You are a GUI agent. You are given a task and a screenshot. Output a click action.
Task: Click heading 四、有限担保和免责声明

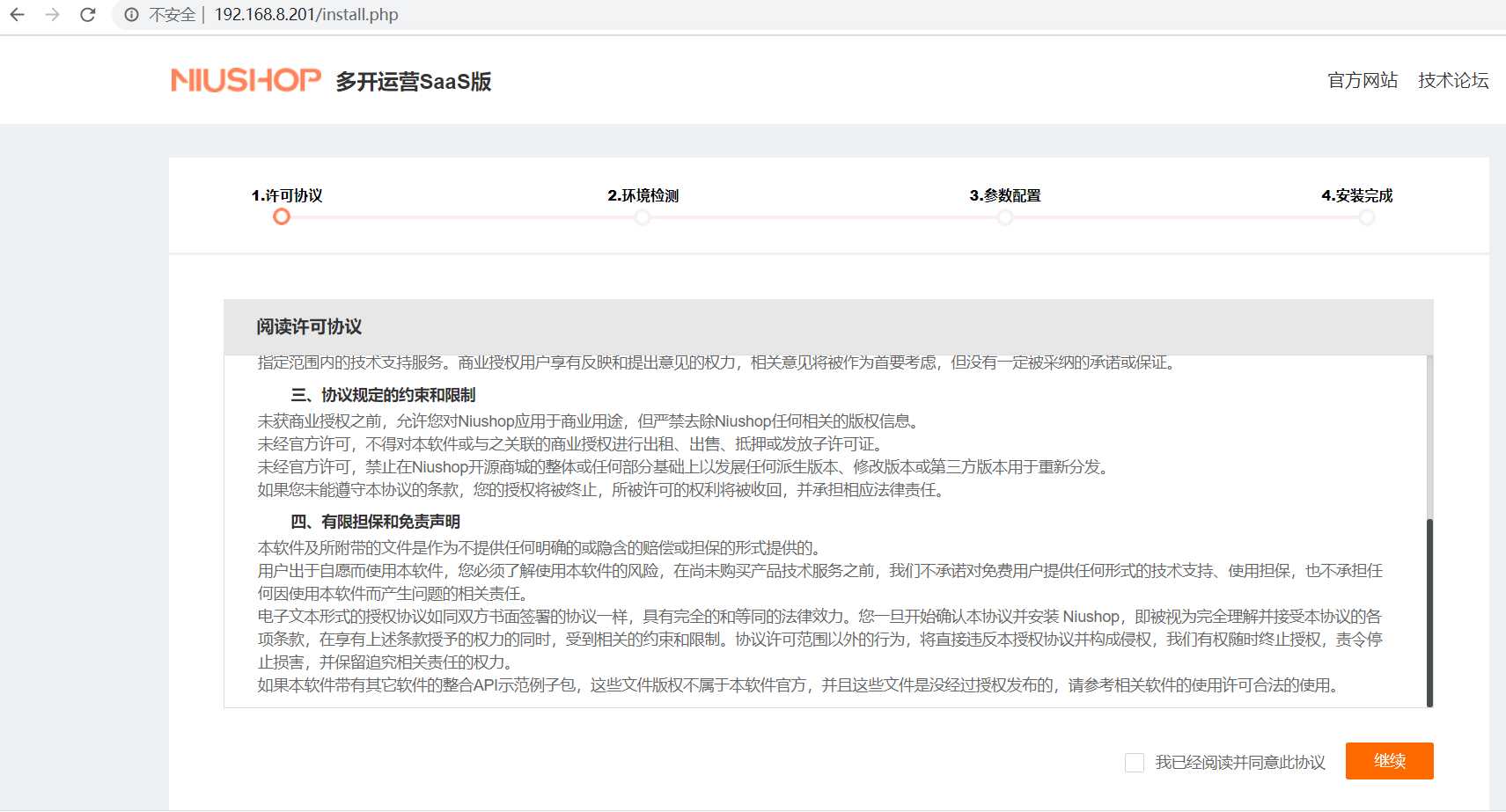[x=375, y=522]
